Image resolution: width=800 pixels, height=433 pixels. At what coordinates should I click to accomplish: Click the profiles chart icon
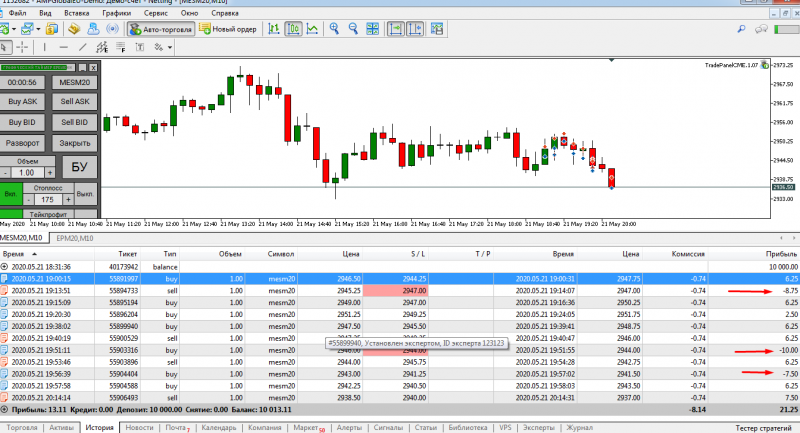(x=28, y=29)
